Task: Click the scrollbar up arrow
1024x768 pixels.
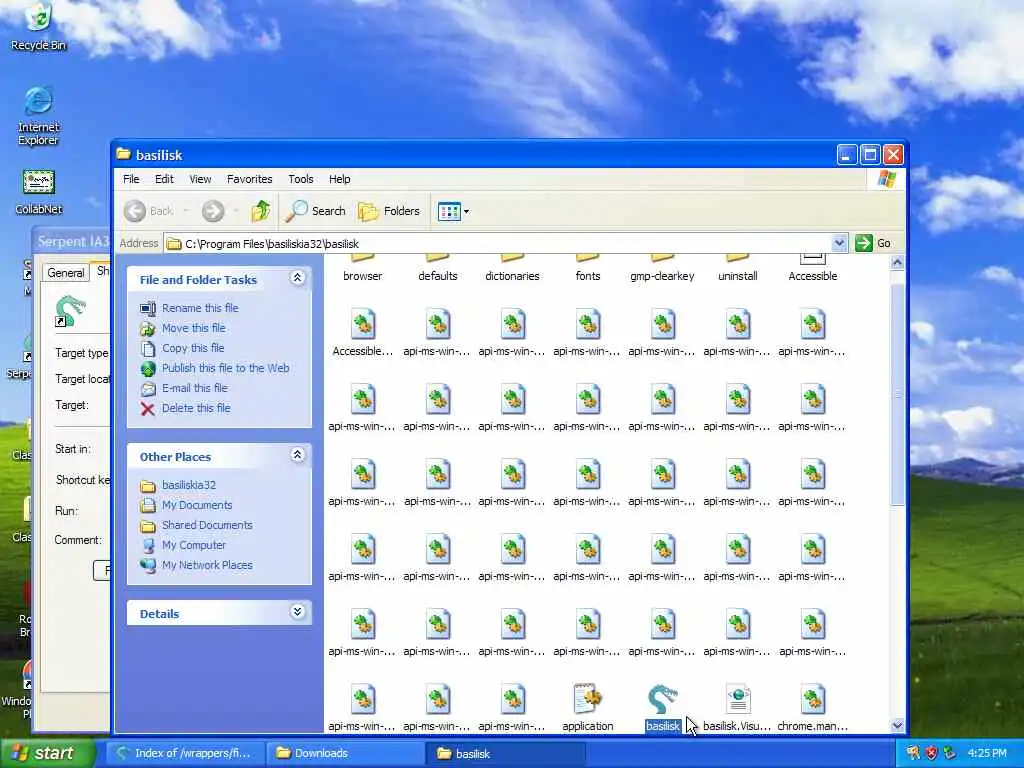Action: pos(897,263)
